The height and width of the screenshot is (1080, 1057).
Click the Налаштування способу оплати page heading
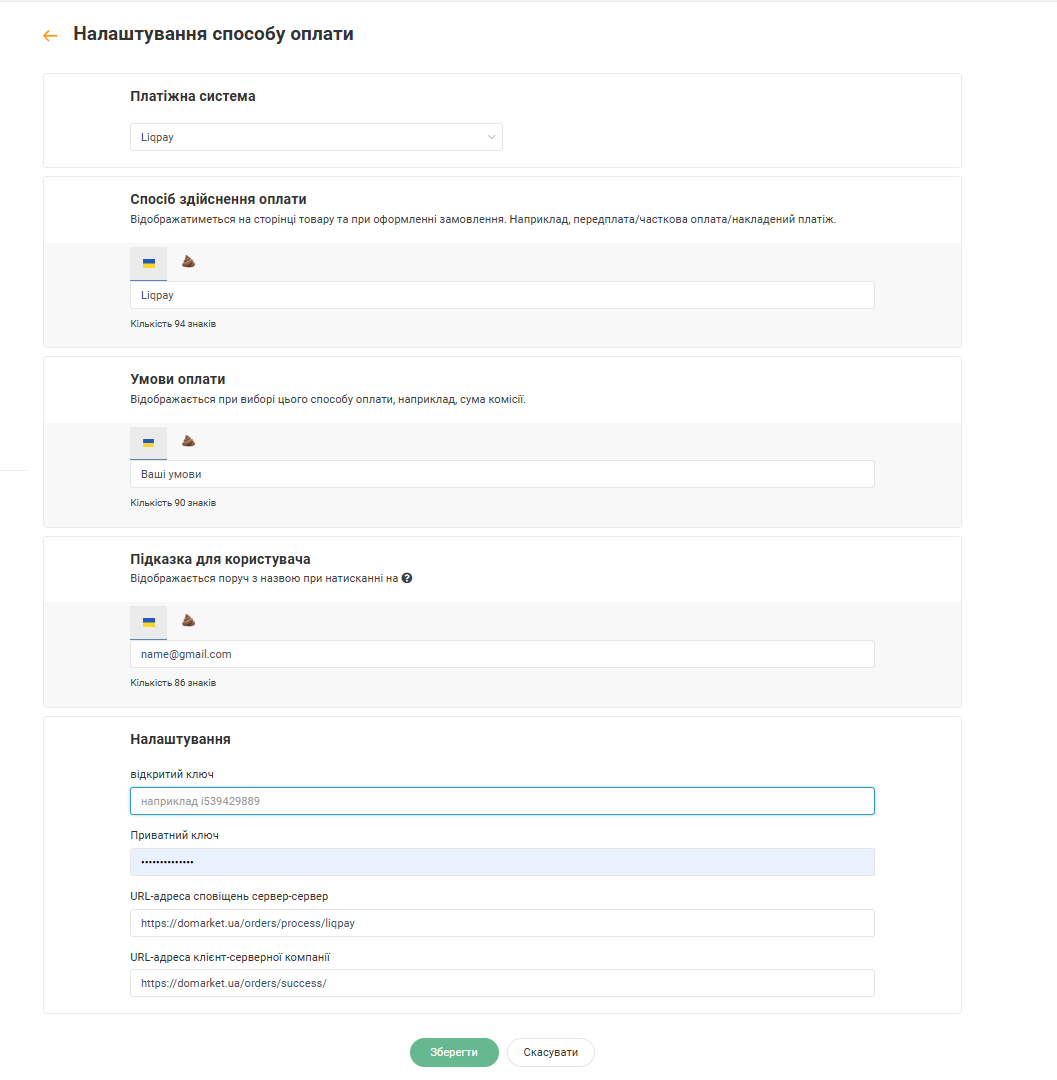[213, 34]
